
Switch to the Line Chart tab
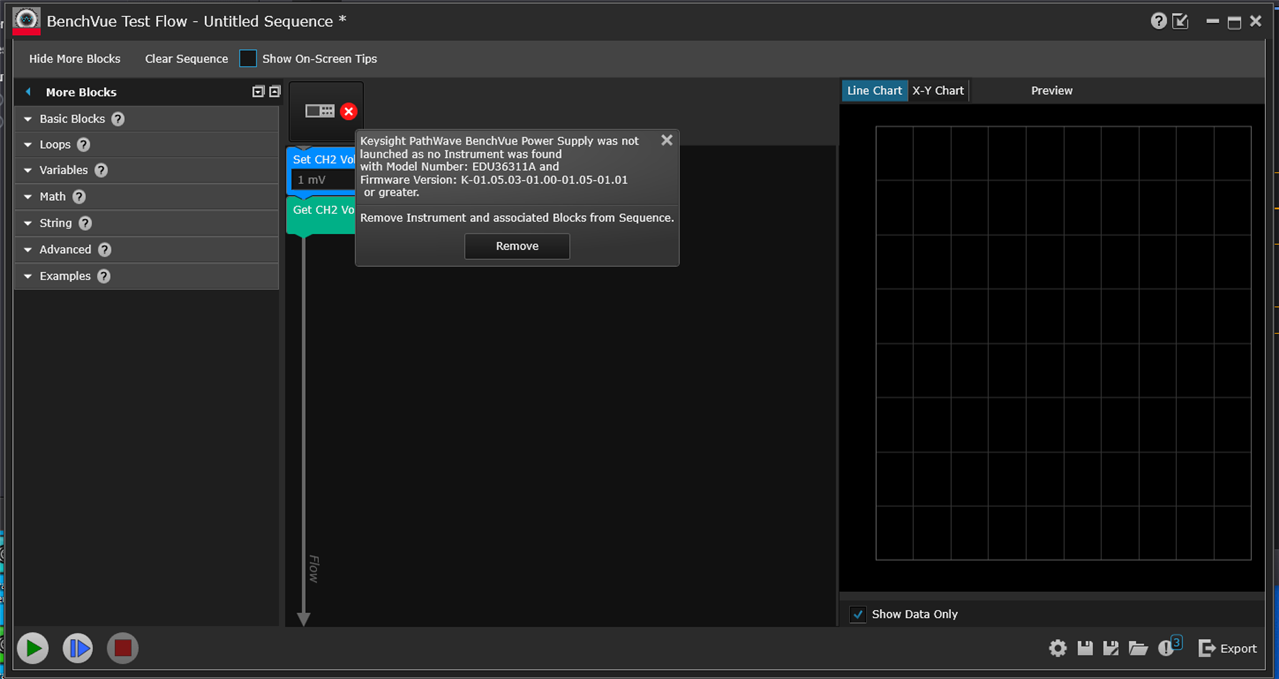click(x=874, y=90)
